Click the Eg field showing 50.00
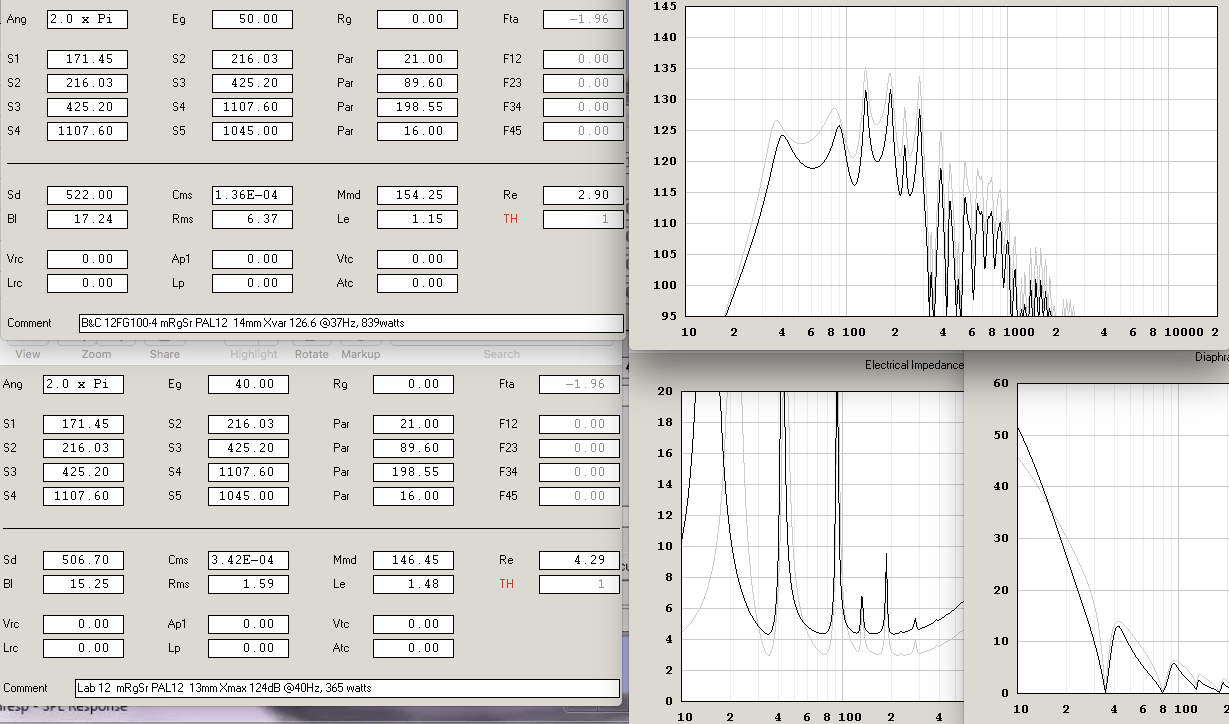 [252, 19]
